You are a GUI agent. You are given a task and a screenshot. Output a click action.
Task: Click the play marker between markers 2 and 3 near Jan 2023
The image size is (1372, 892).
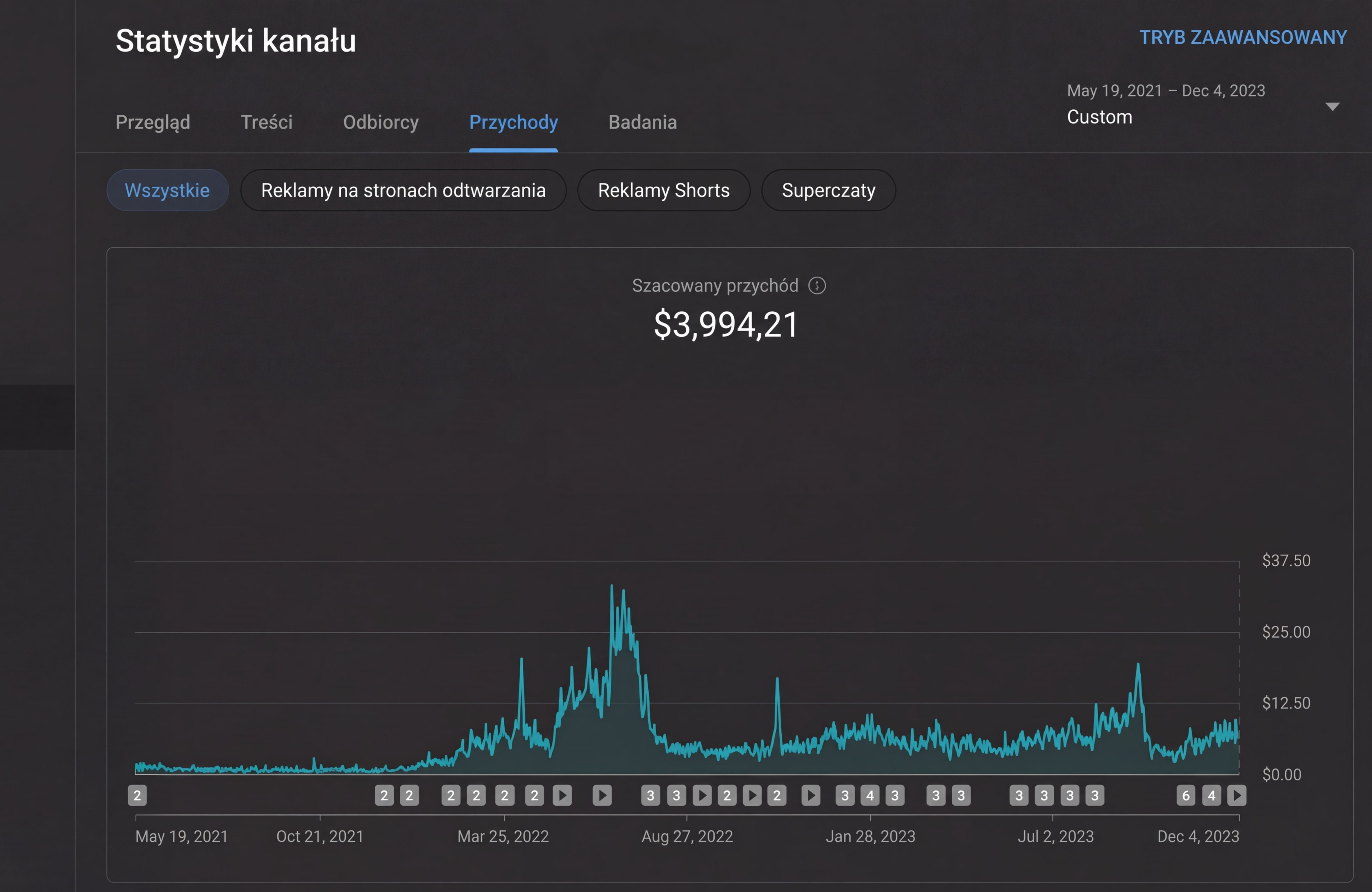tap(810, 796)
